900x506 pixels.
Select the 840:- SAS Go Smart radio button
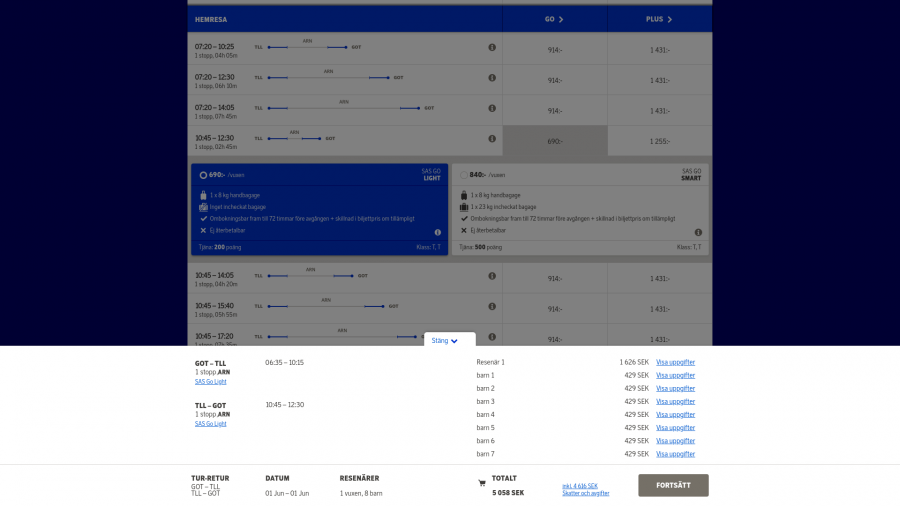pos(464,175)
